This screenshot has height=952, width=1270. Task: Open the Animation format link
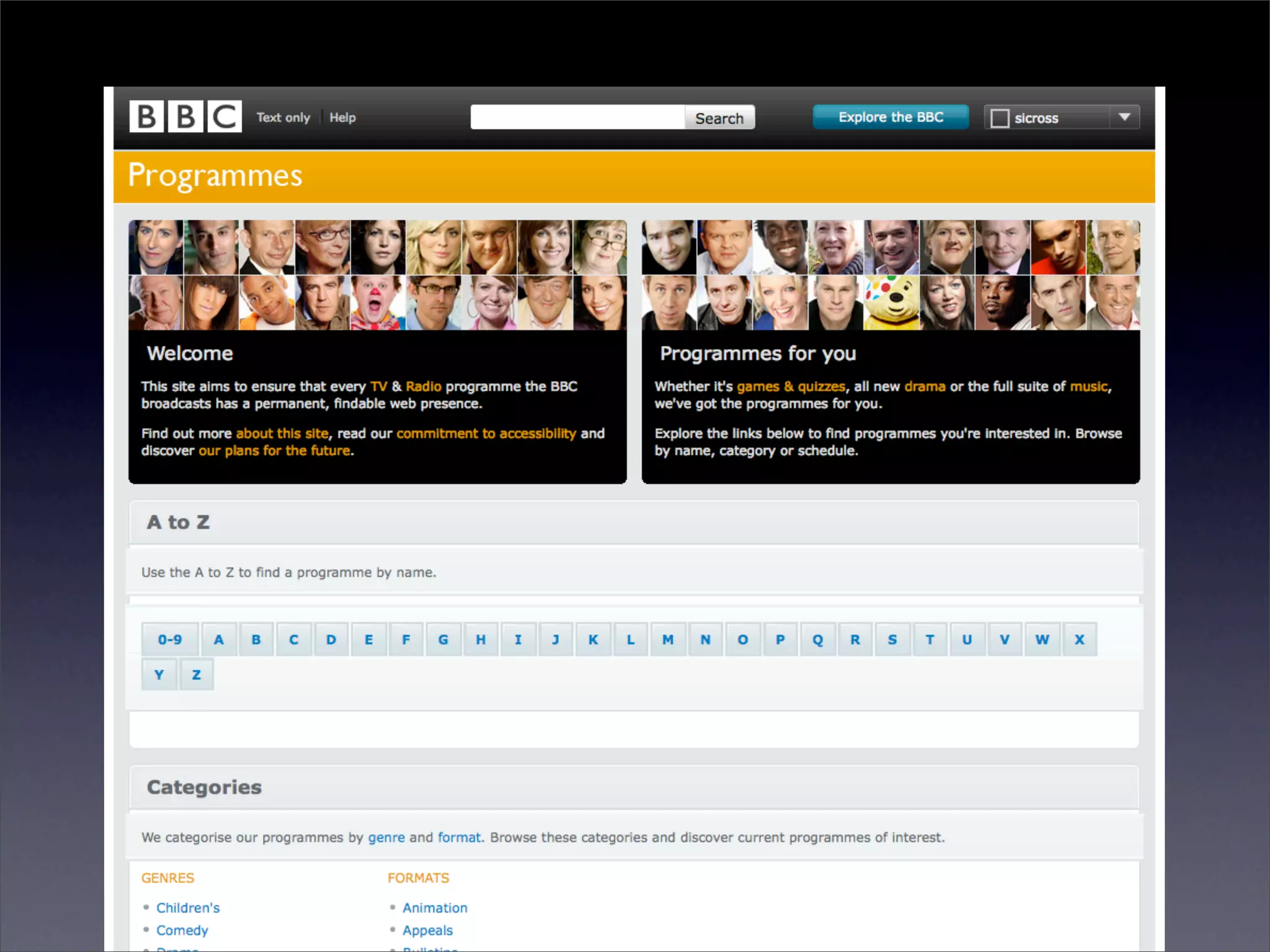point(435,907)
